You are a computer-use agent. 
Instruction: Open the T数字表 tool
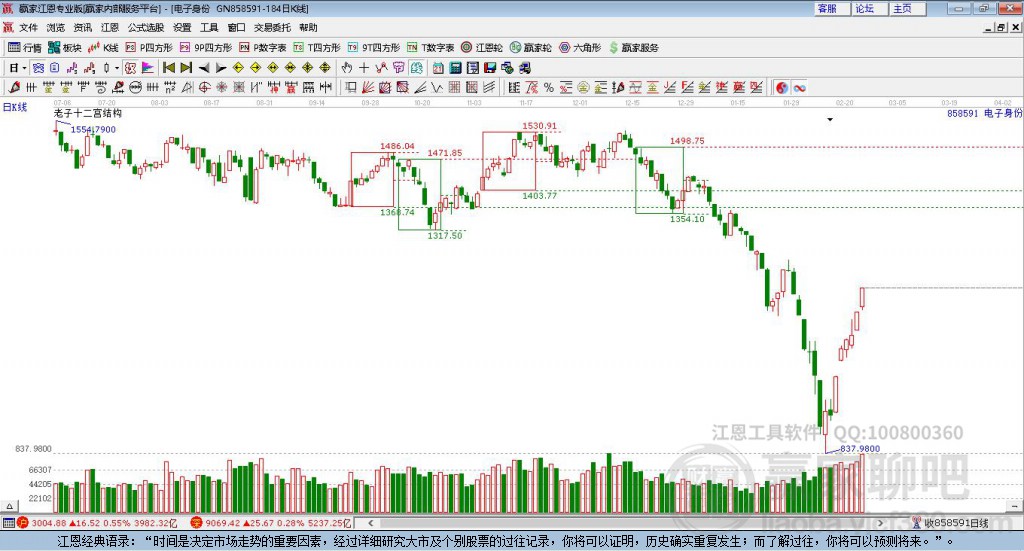coord(430,48)
